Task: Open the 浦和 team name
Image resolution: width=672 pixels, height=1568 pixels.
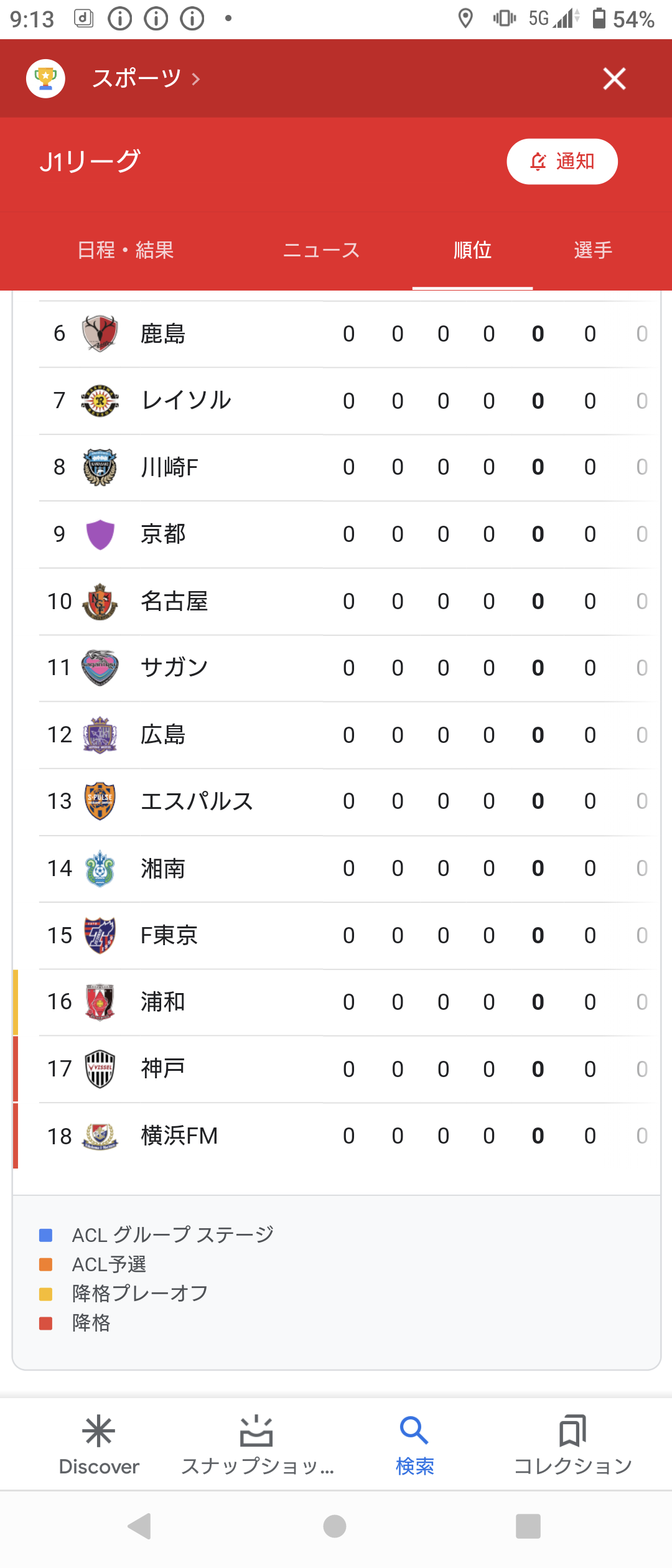Action: coord(163,1002)
